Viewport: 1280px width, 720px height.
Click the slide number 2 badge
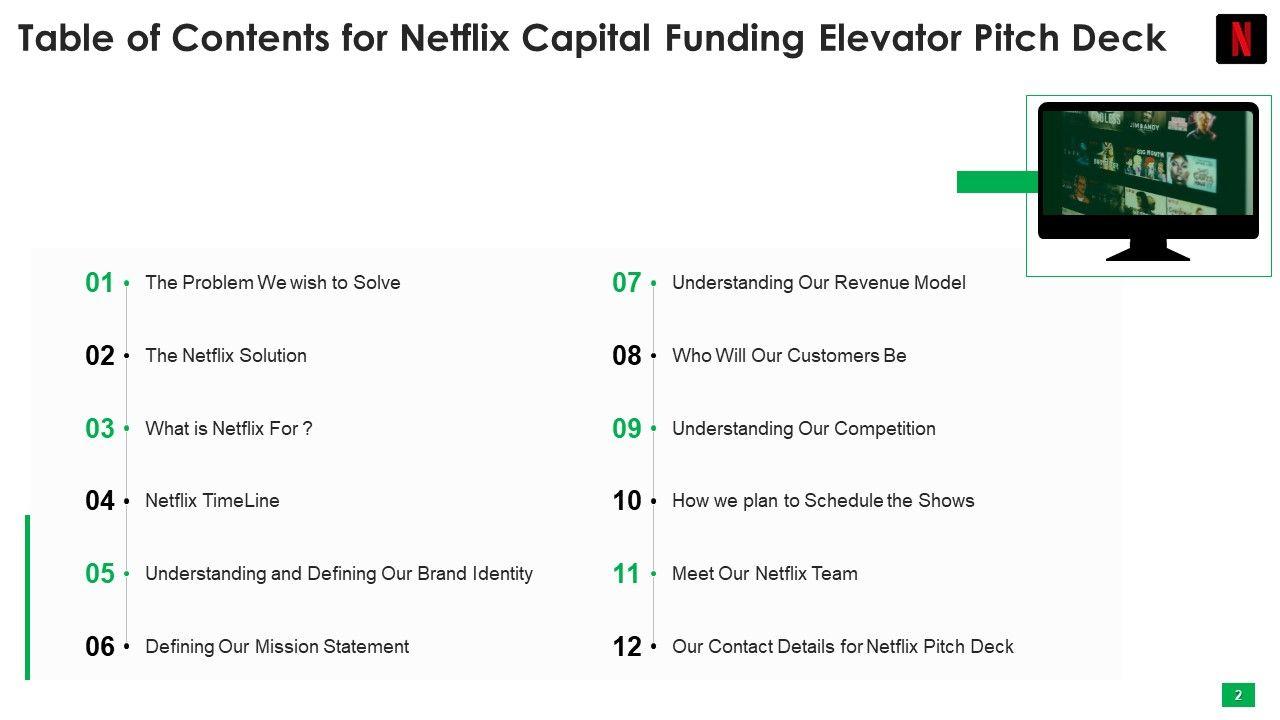coord(1238,695)
